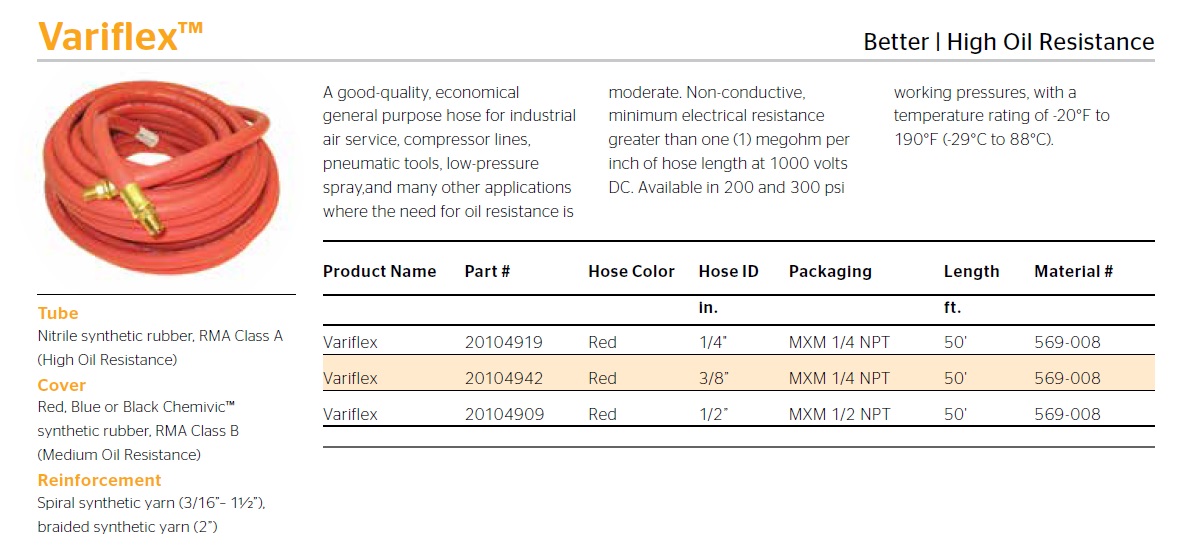
Task: Select part number 20104942 in highlighted row
Action: click(x=504, y=378)
